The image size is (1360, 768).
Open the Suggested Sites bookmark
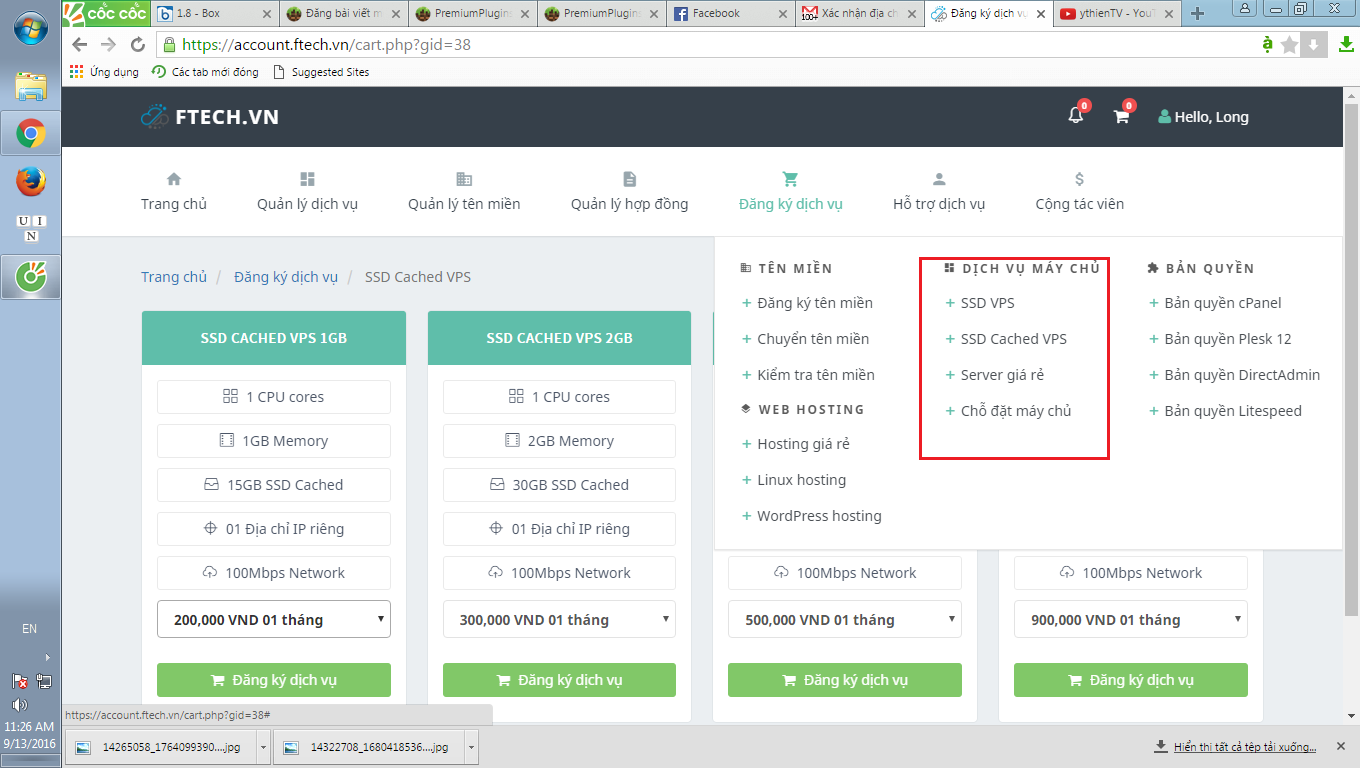tap(321, 72)
